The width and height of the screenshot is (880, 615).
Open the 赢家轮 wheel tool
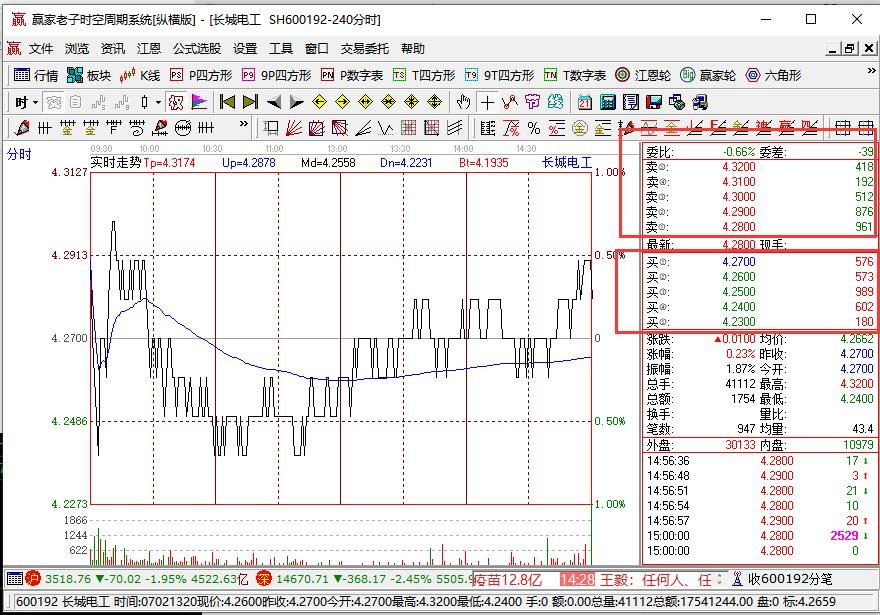tap(708, 75)
